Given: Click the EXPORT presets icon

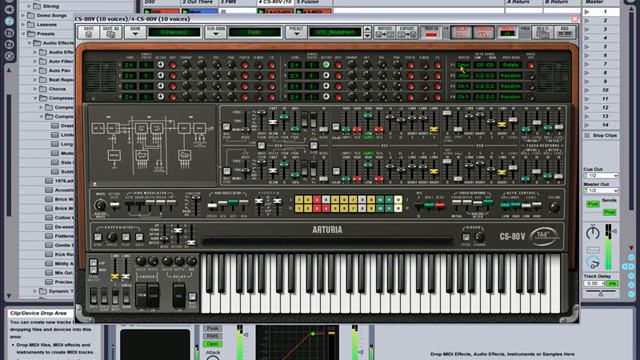Looking at the screenshot, I should tap(407, 33).
